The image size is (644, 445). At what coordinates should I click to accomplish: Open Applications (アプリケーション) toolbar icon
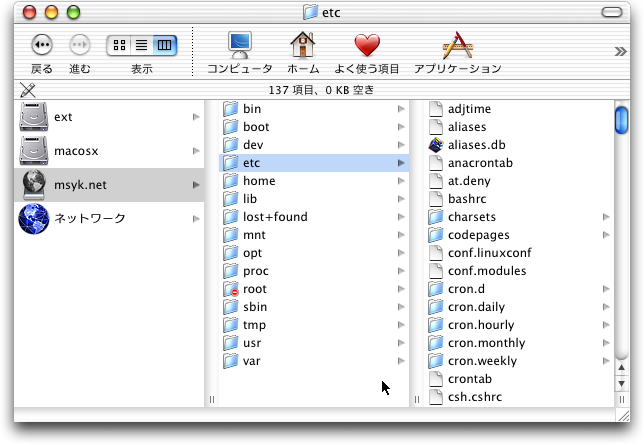[456, 46]
